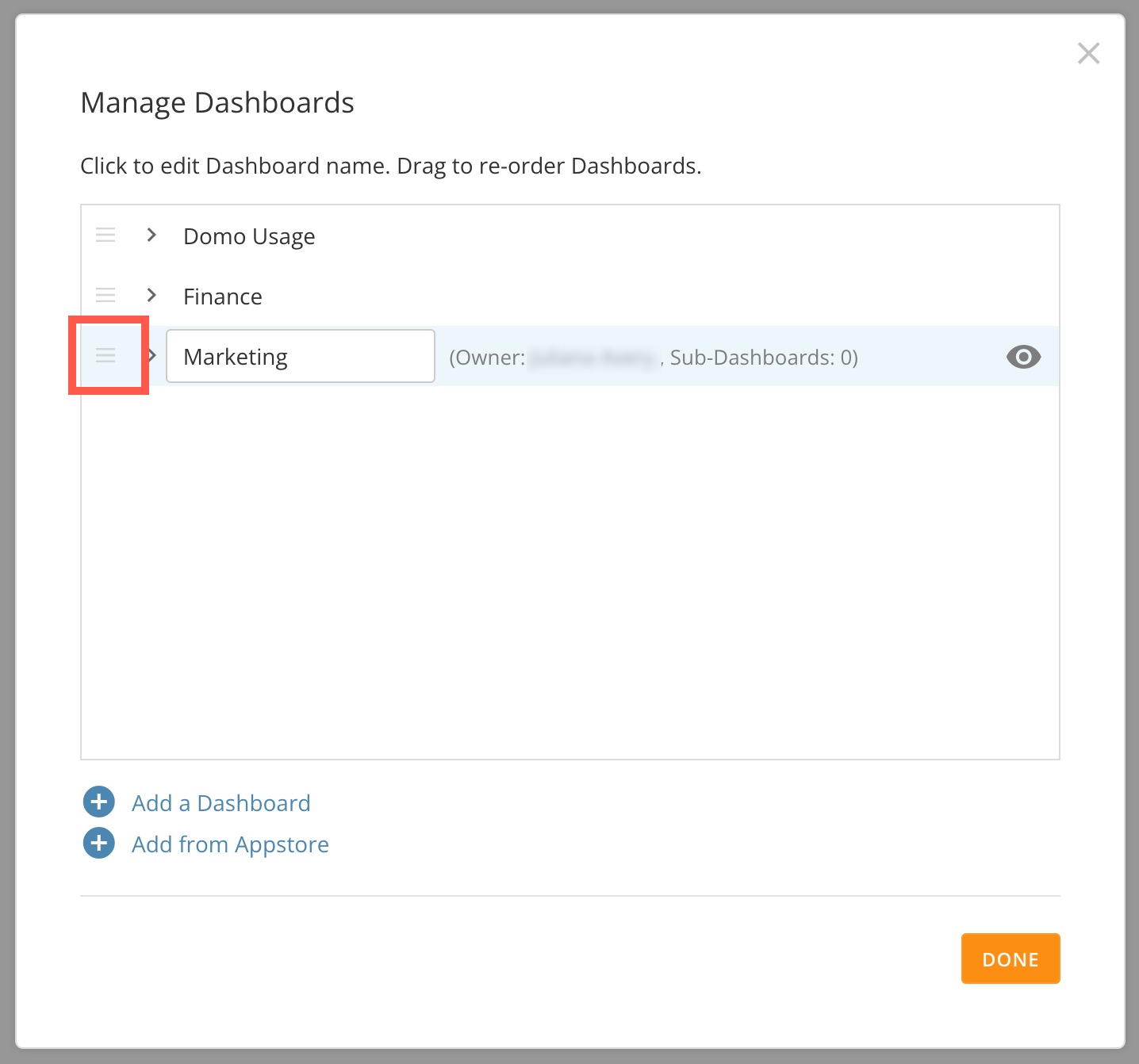Image resolution: width=1139 pixels, height=1064 pixels.
Task: Click the chevron icon next to Domo Usage
Action: 151,235
